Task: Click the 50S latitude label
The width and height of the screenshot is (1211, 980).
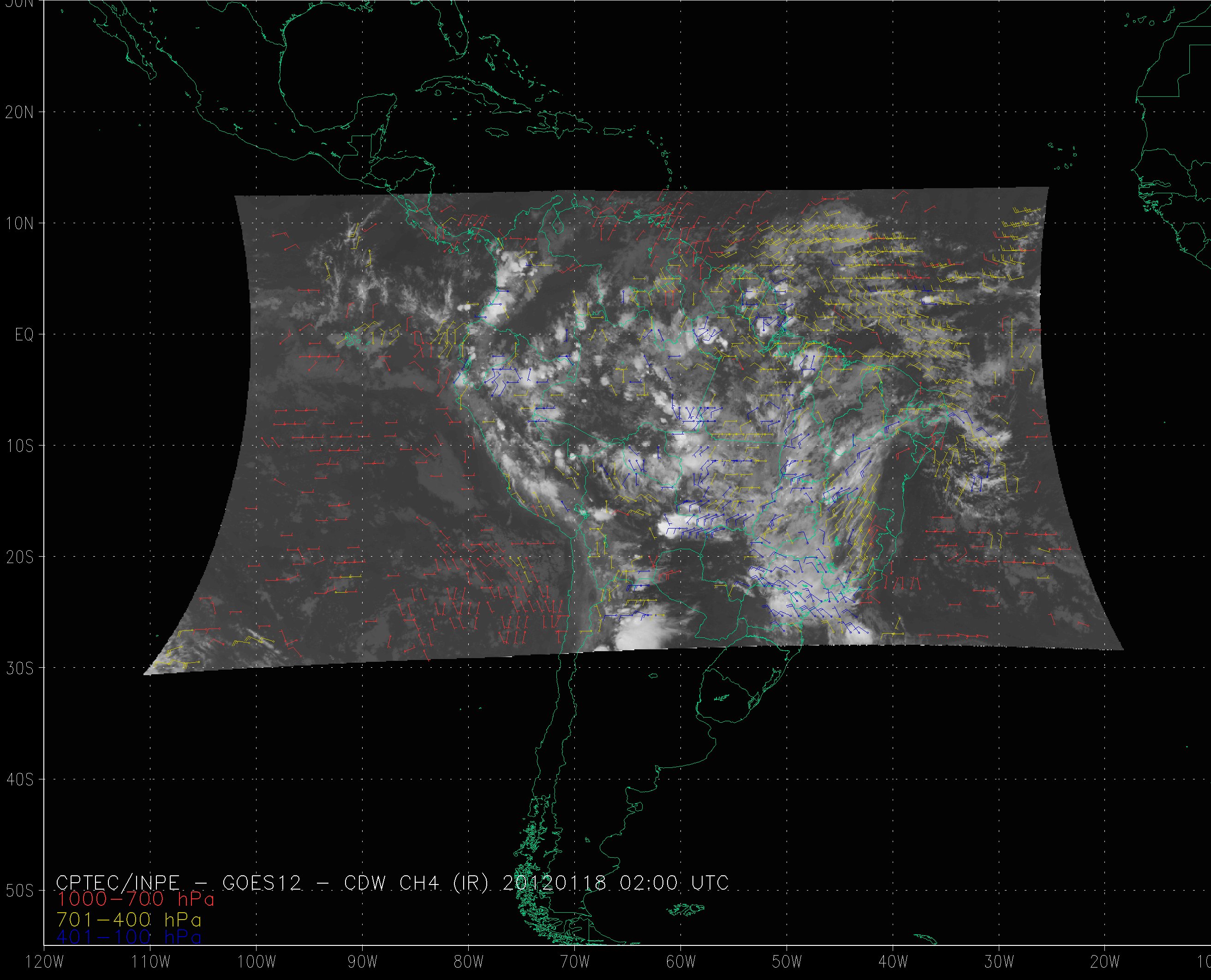Action: (x=19, y=891)
